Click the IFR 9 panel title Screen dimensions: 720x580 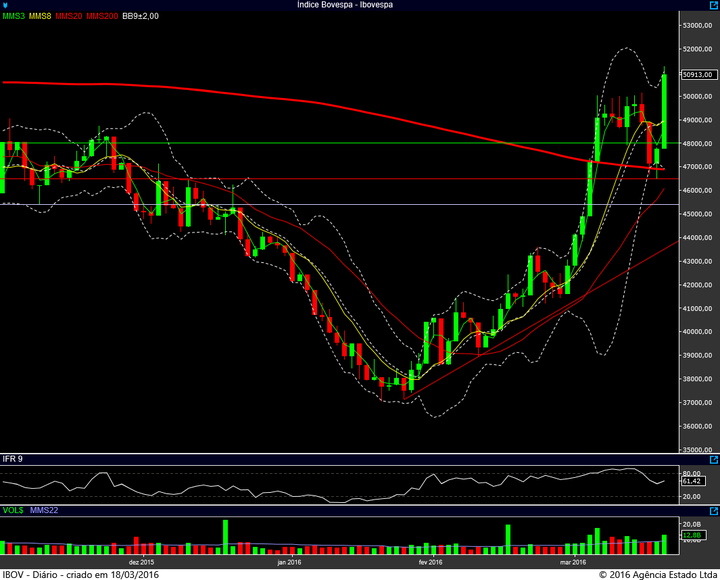pyautogui.click(x=12, y=459)
